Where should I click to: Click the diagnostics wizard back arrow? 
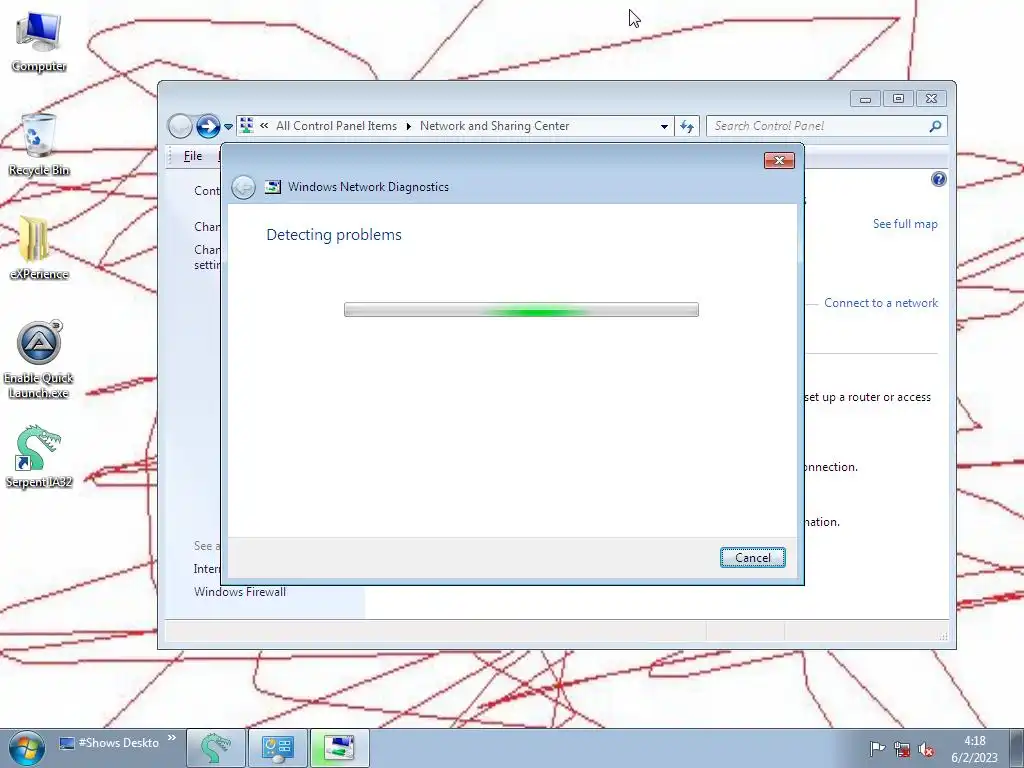click(244, 187)
